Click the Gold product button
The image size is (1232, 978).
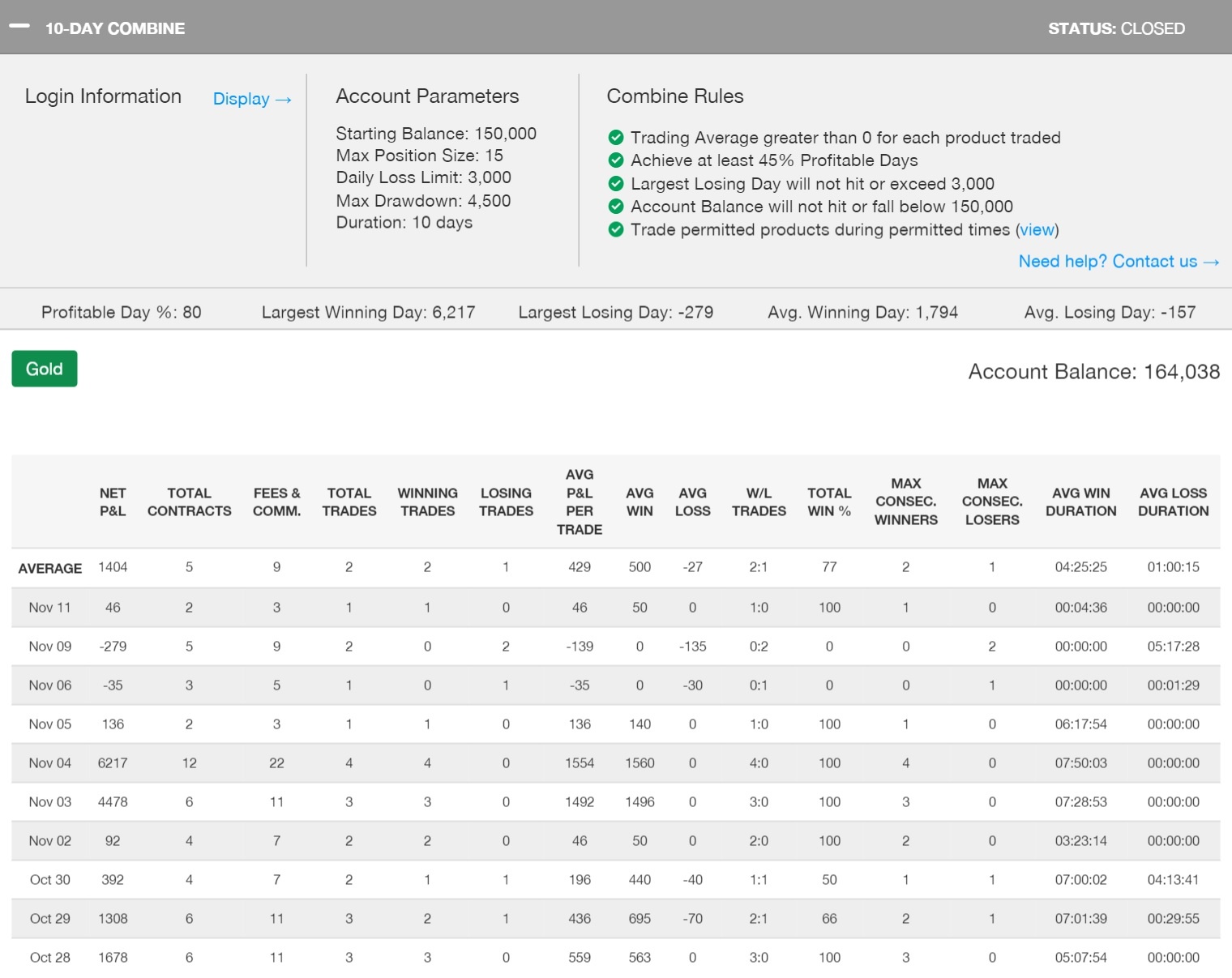click(45, 369)
